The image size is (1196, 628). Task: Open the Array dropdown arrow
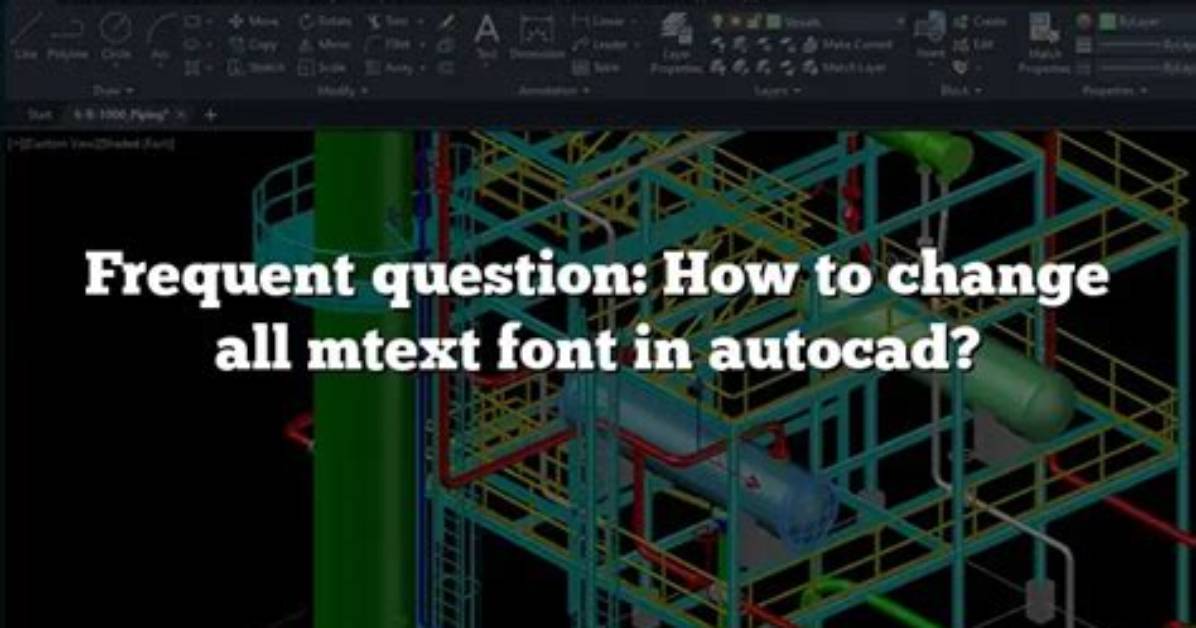pyautogui.click(x=423, y=68)
